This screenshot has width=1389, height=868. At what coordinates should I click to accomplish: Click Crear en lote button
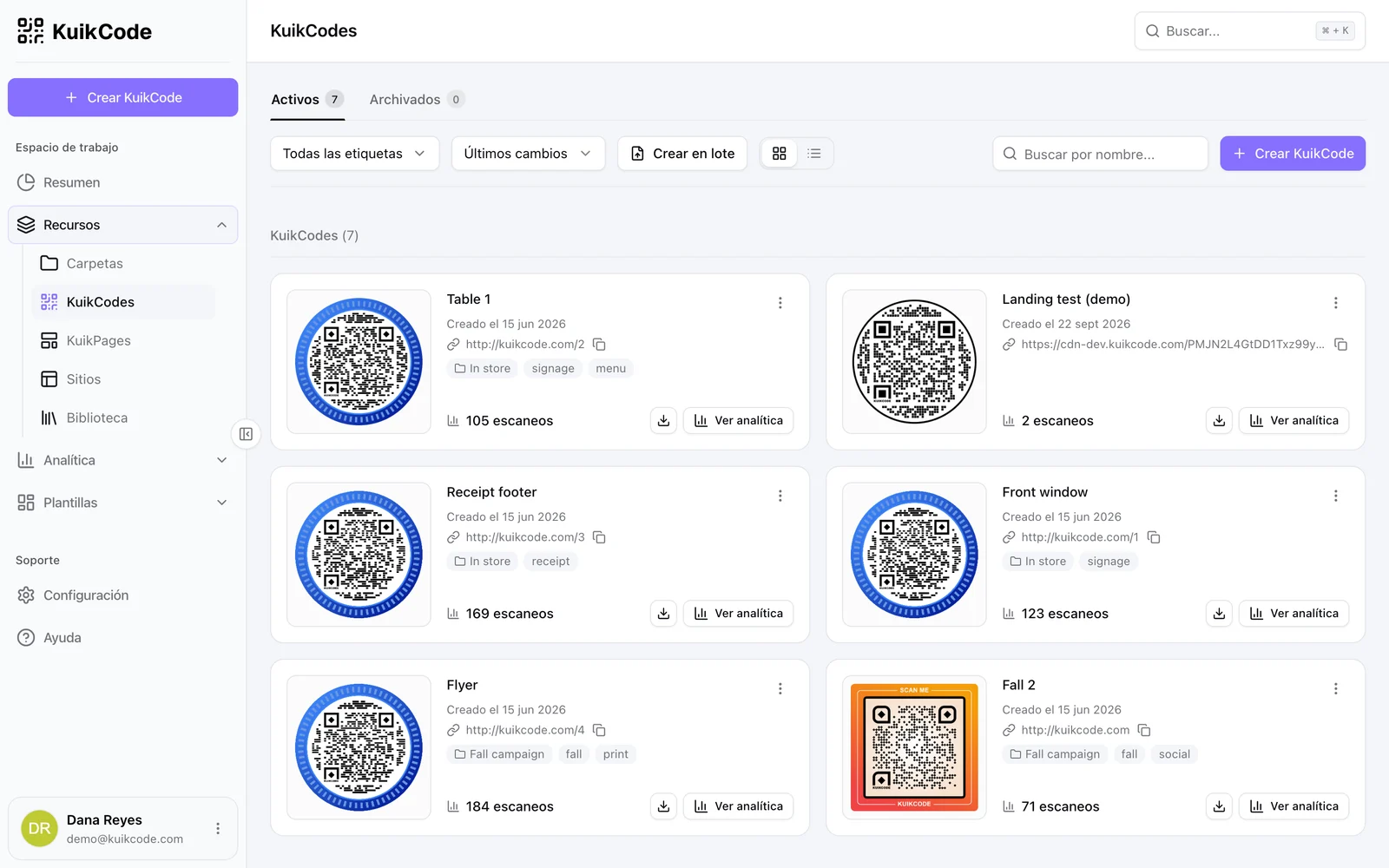682,154
